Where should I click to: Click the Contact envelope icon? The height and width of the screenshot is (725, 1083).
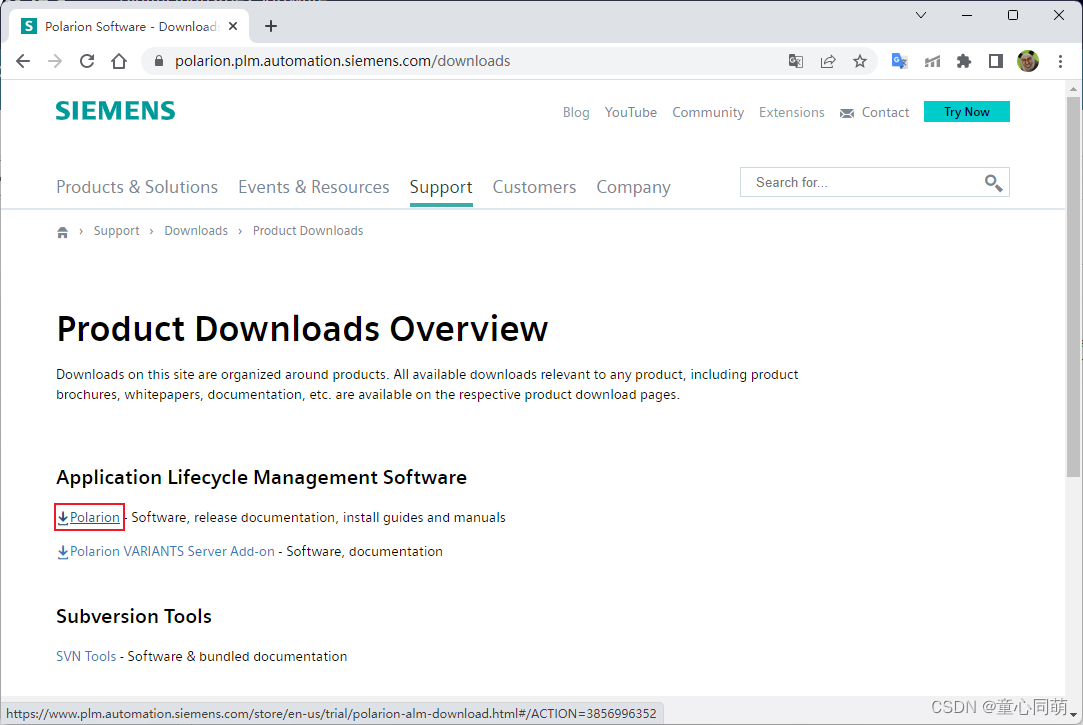(847, 113)
